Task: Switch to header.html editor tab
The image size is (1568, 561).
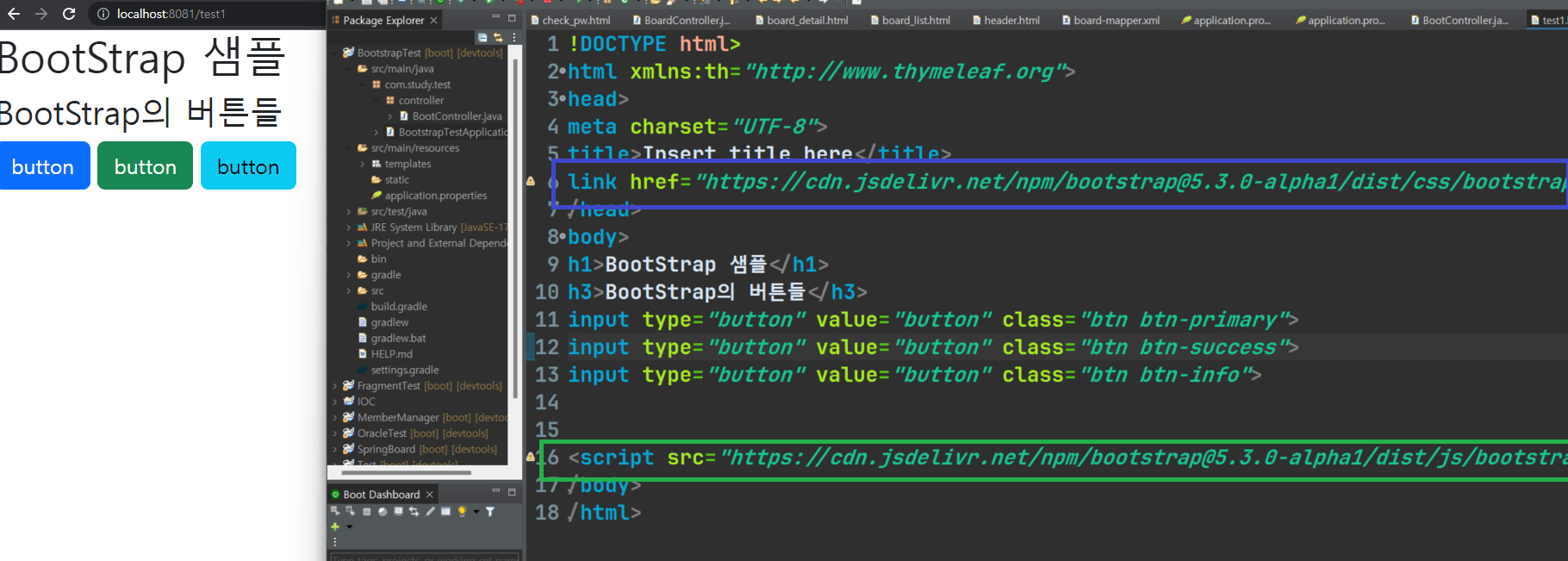Action: click(x=1005, y=20)
